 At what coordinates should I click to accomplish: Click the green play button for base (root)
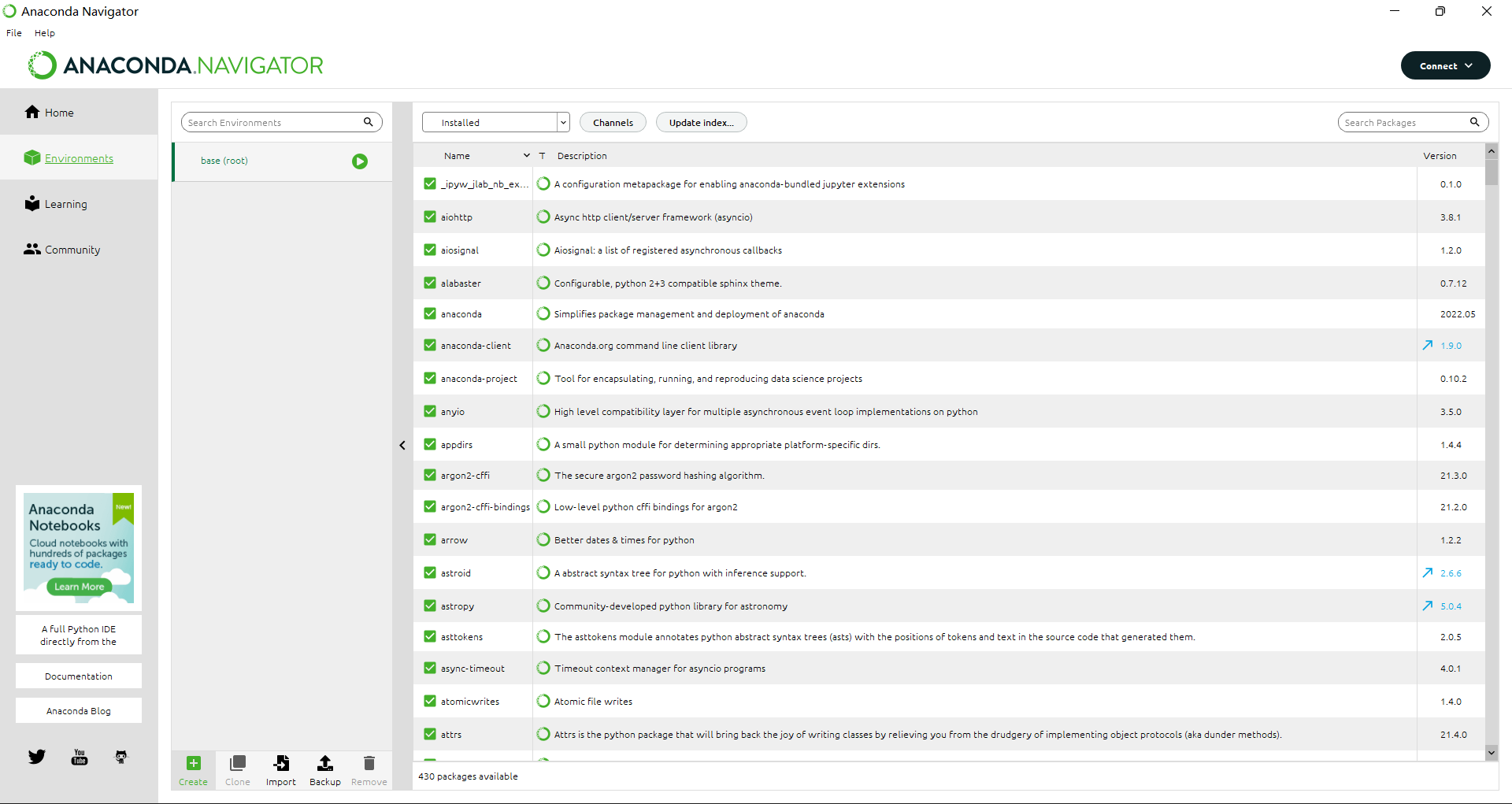click(360, 161)
